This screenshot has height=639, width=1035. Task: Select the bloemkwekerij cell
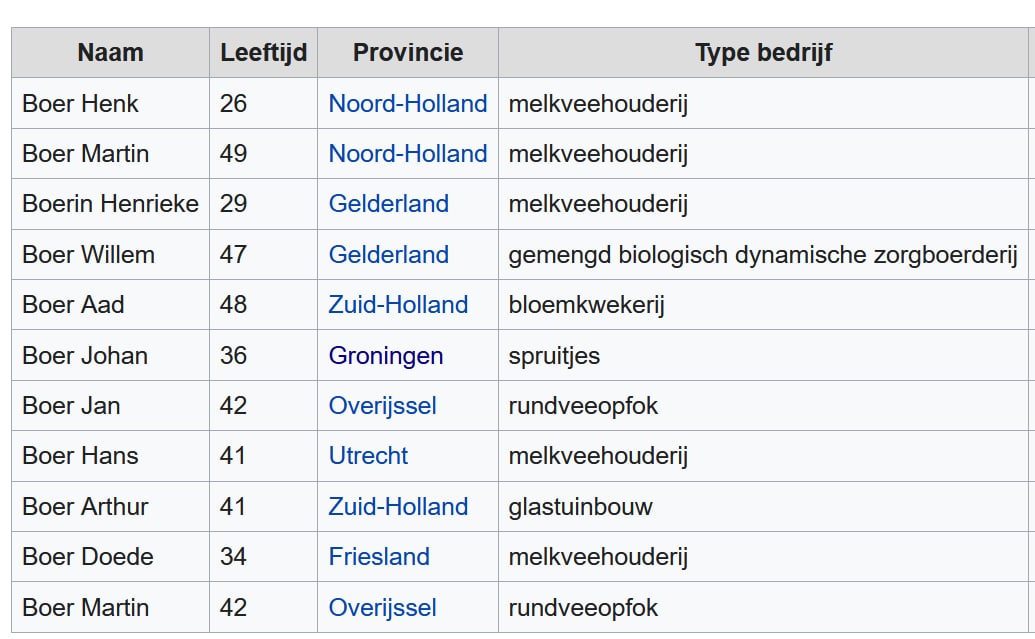586,305
